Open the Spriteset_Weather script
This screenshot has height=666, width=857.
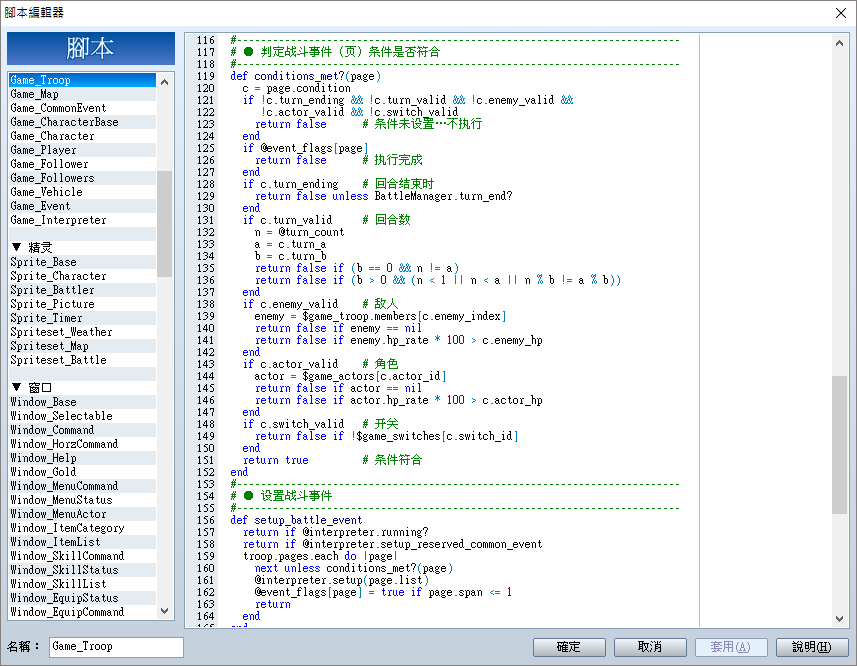[82, 332]
